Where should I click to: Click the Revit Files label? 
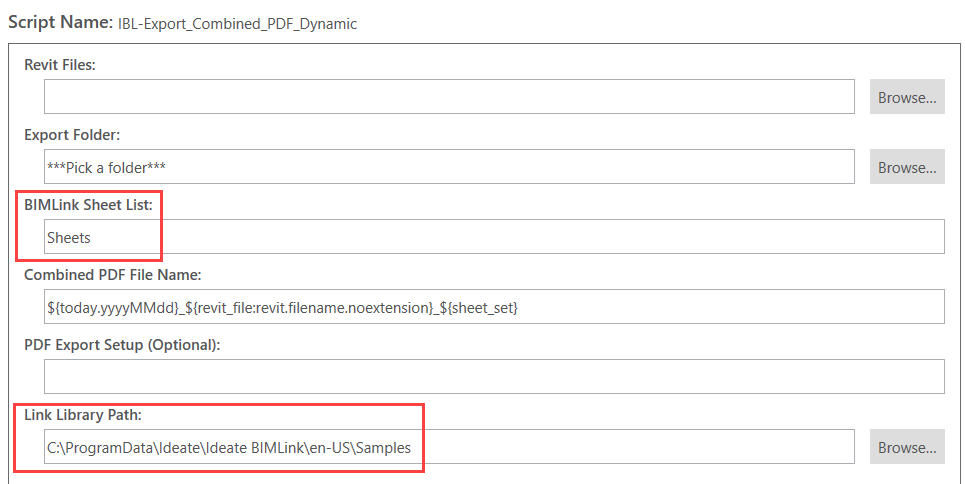point(60,65)
